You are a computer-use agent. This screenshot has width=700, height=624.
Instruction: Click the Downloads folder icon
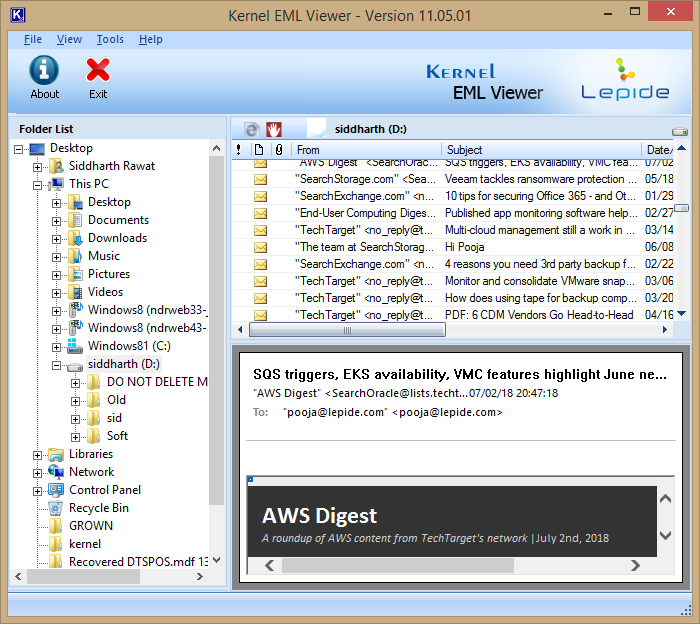75,238
